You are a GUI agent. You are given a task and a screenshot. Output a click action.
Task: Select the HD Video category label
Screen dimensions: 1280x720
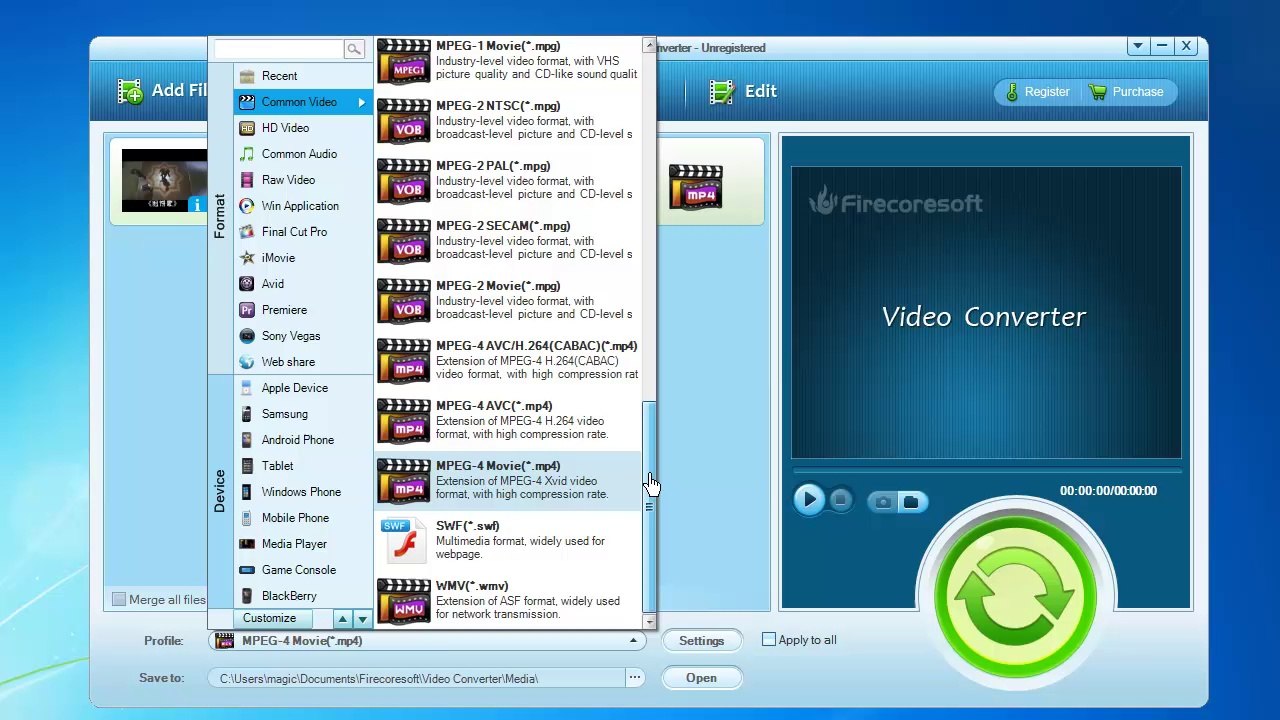[x=285, y=128]
